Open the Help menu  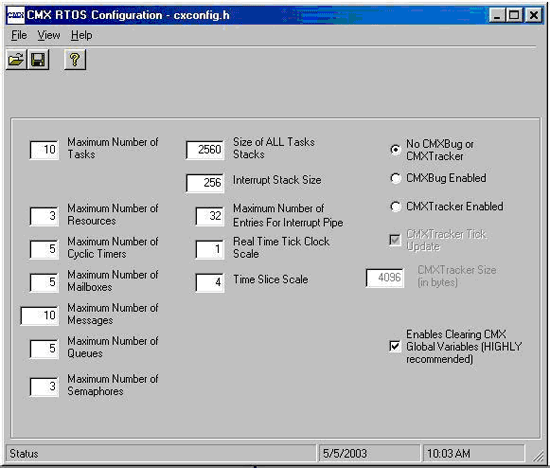pyautogui.click(x=81, y=35)
